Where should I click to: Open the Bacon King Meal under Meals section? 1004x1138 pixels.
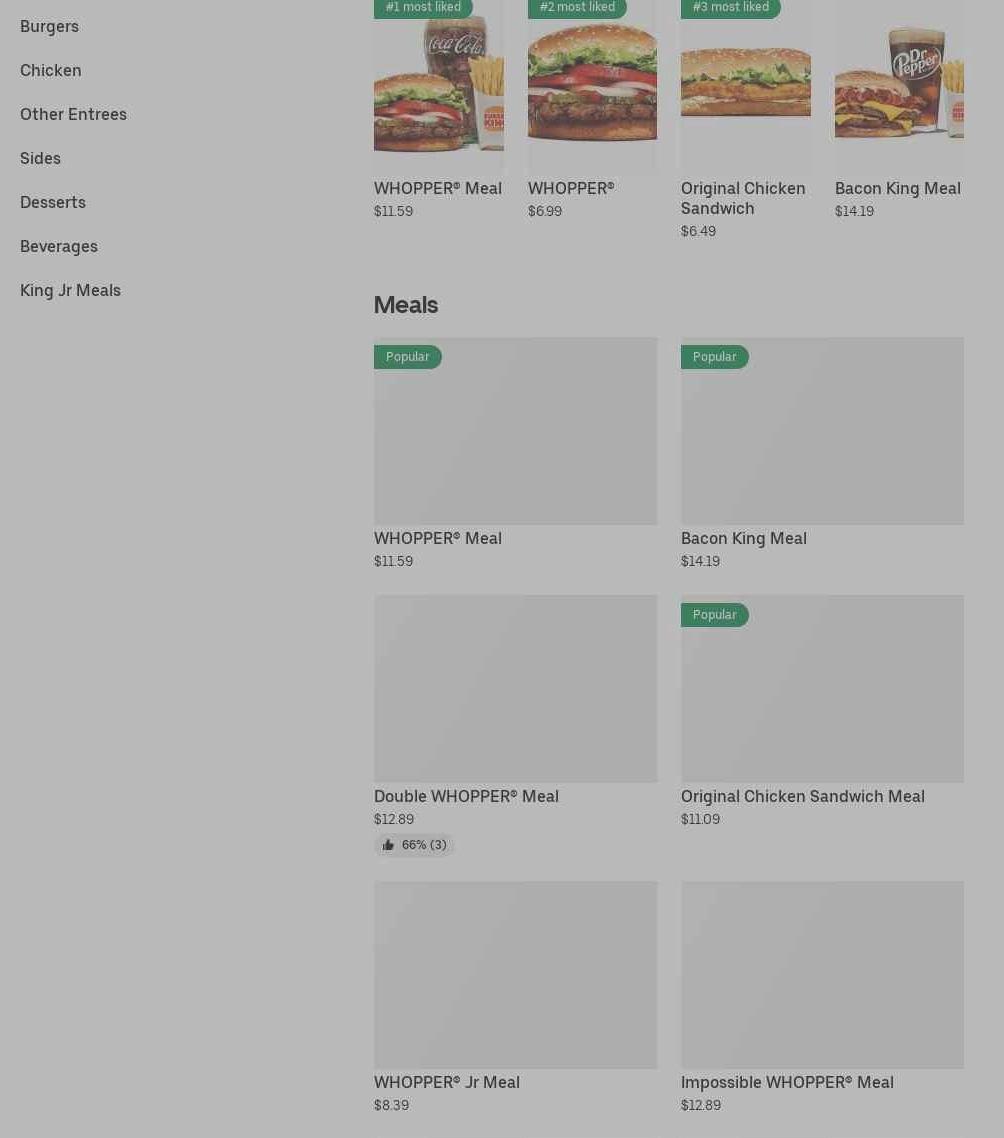[743, 538]
